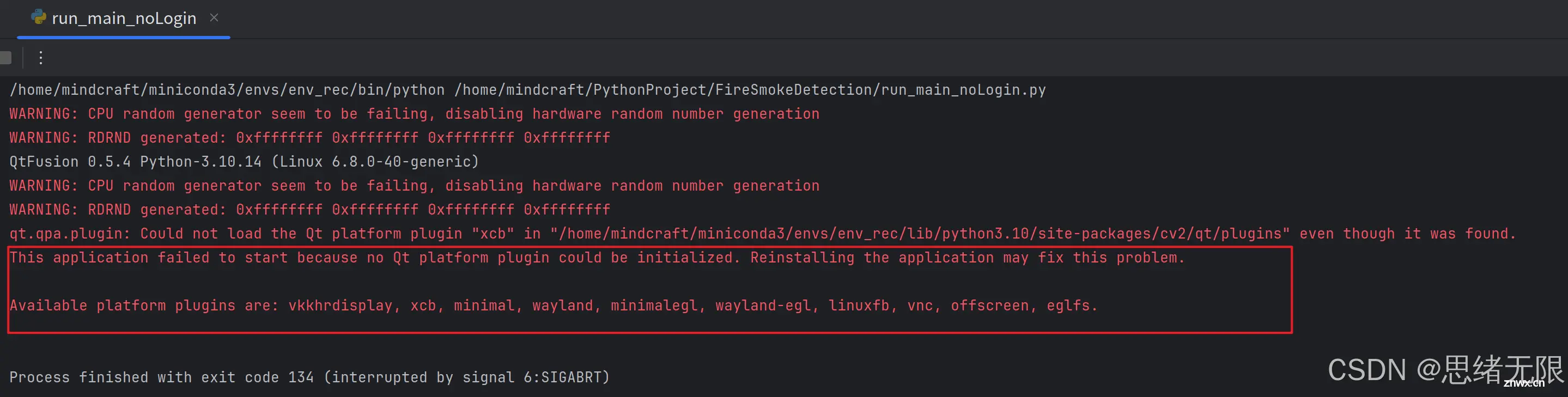Click the QtFusion 0.5.4 version line

click(x=244, y=162)
